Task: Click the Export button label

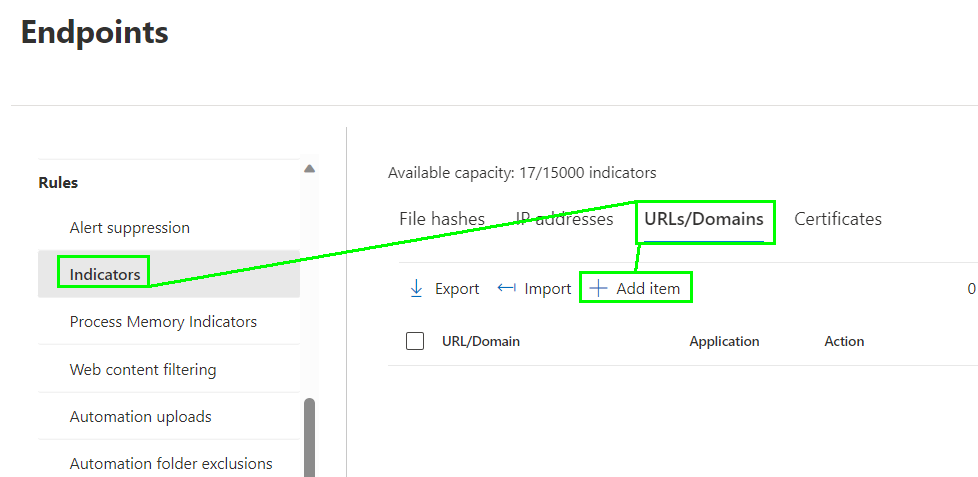Action: [457, 289]
